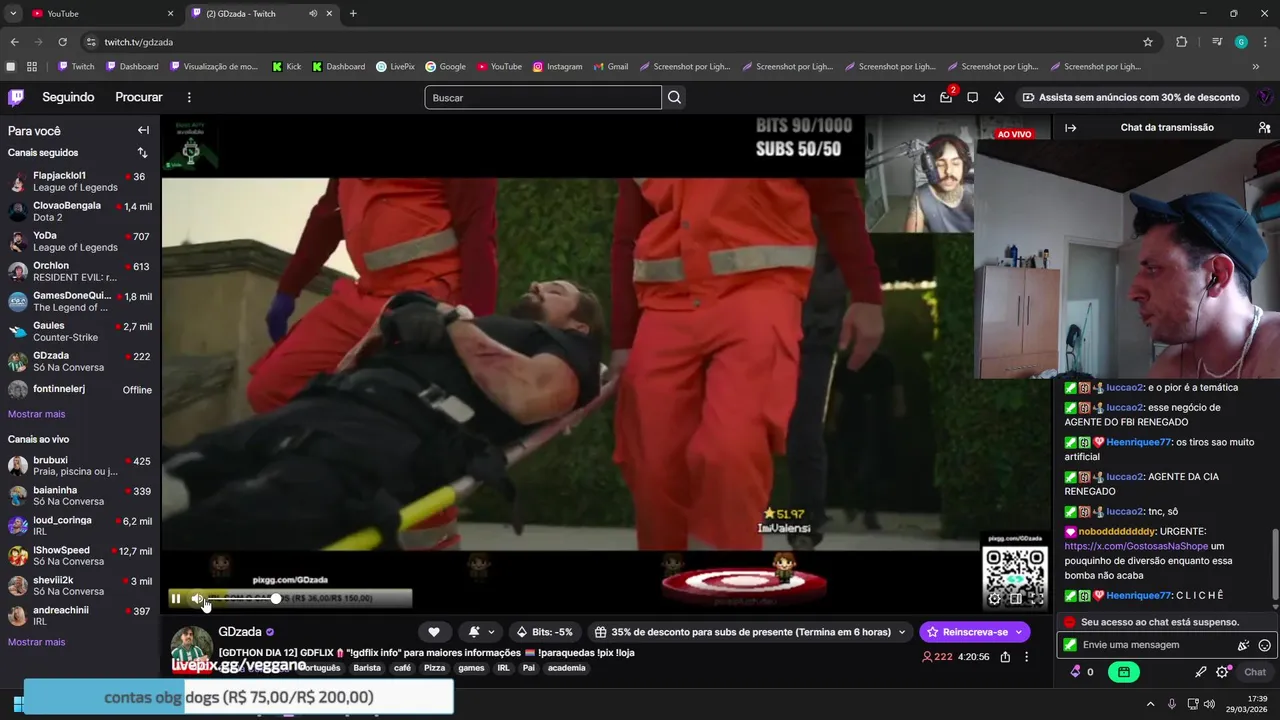Click the Bits: -5% button
The width and height of the screenshot is (1280, 720).
545,632
